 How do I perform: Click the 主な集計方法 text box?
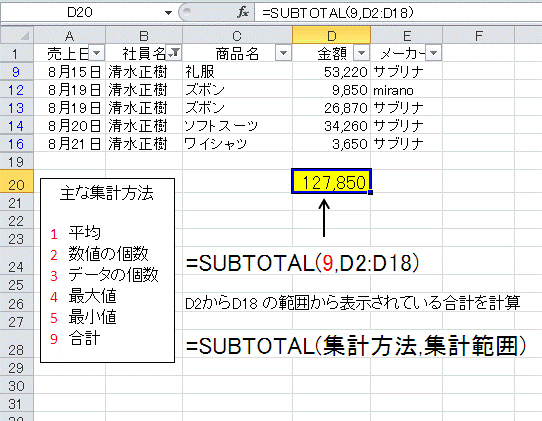pos(108,270)
